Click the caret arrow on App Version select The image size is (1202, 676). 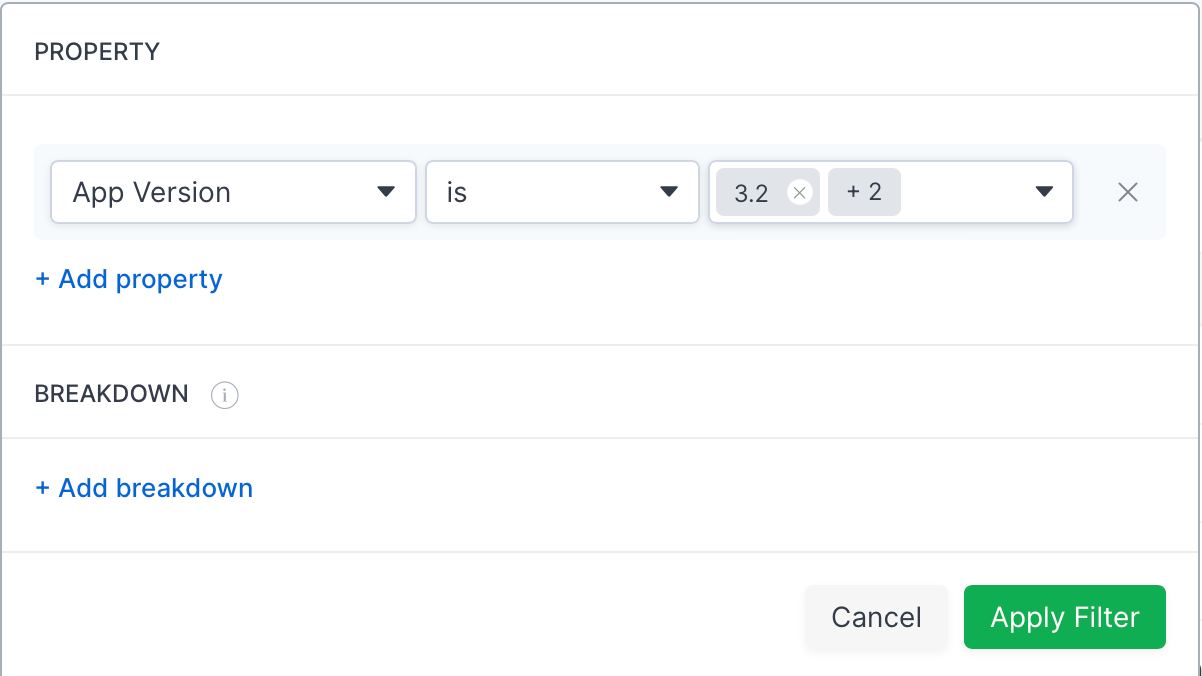385,192
